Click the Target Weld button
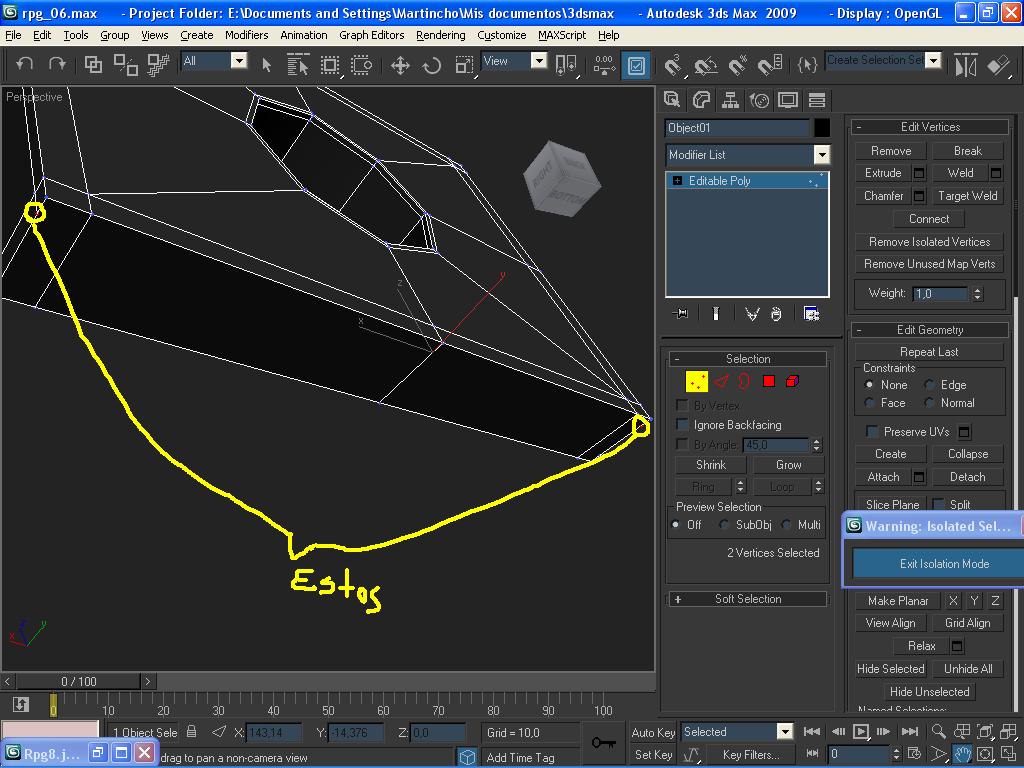1024x768 pixels. coord(967,196)
